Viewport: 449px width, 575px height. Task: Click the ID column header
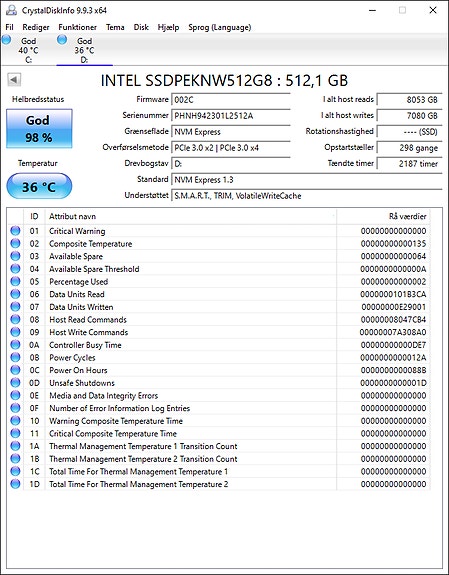click(x=34, y=216)
